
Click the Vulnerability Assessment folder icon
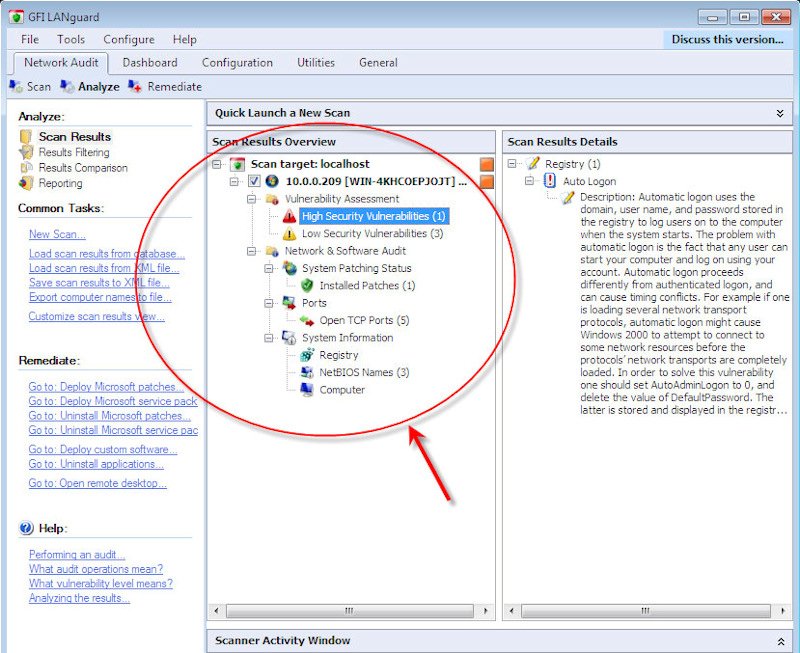coord(272,198)
